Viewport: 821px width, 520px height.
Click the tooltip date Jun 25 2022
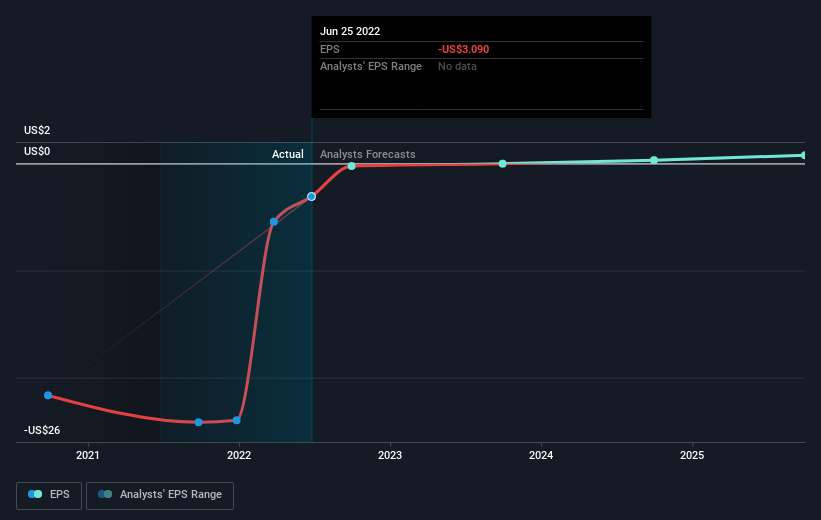click(350, 31)
